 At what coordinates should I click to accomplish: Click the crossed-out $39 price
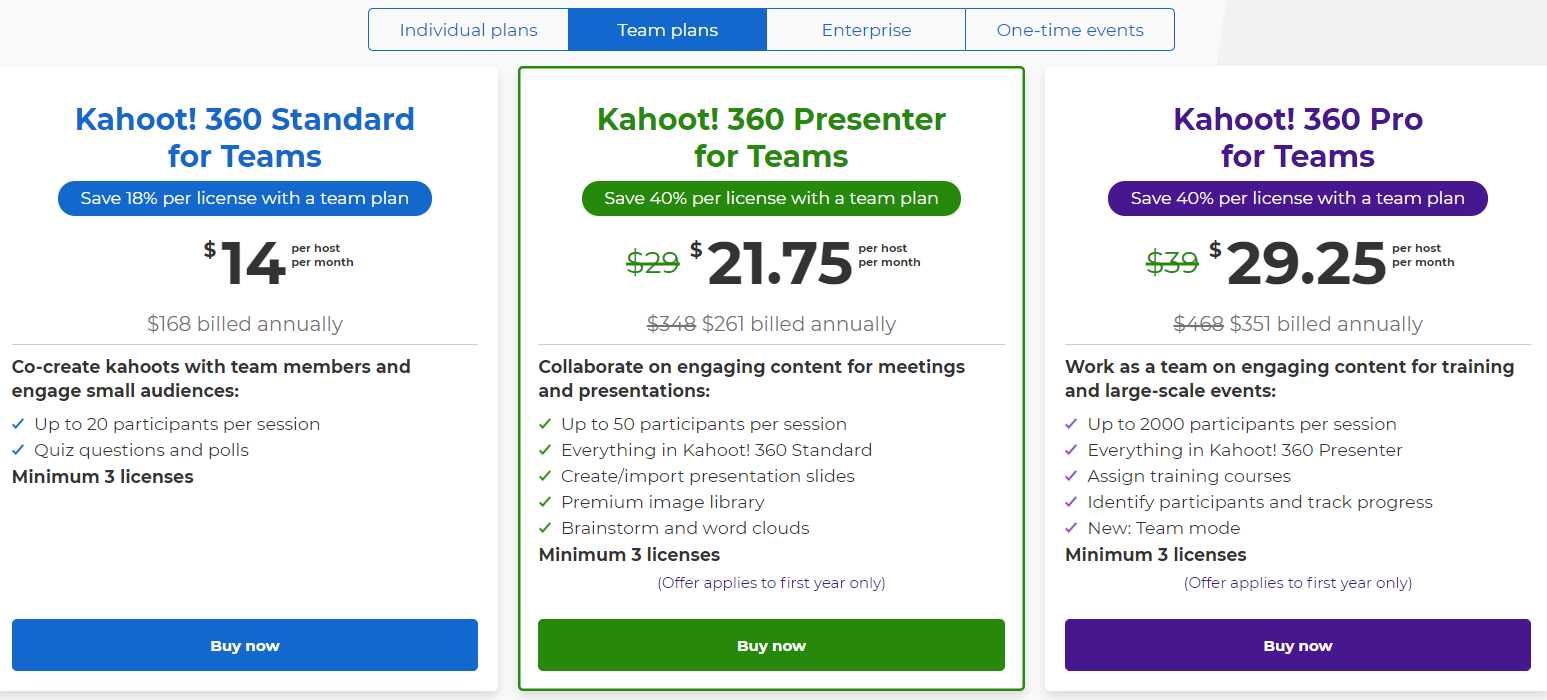click(1171, 263)
